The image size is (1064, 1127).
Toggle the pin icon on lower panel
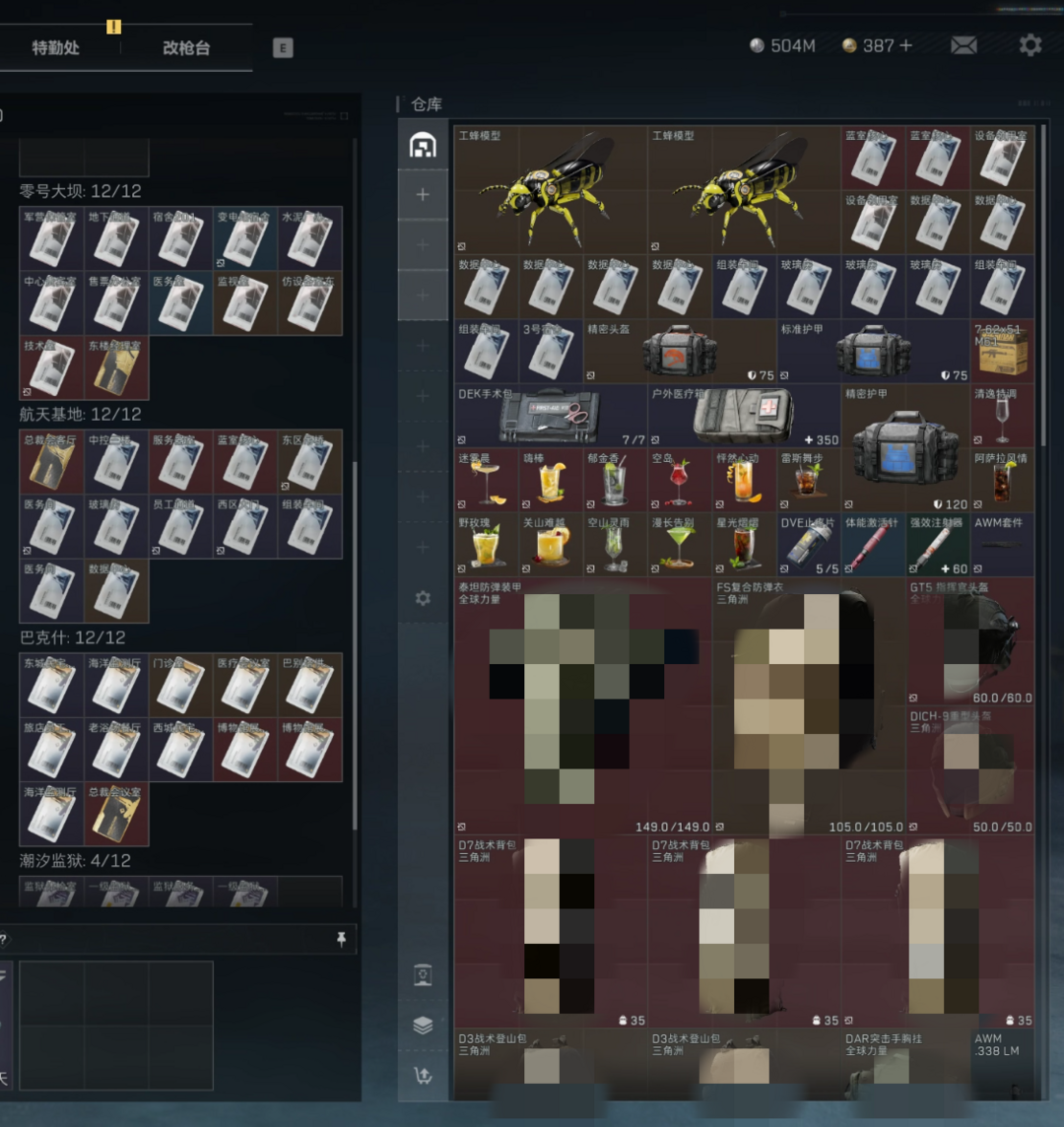[x=341, y=940]
